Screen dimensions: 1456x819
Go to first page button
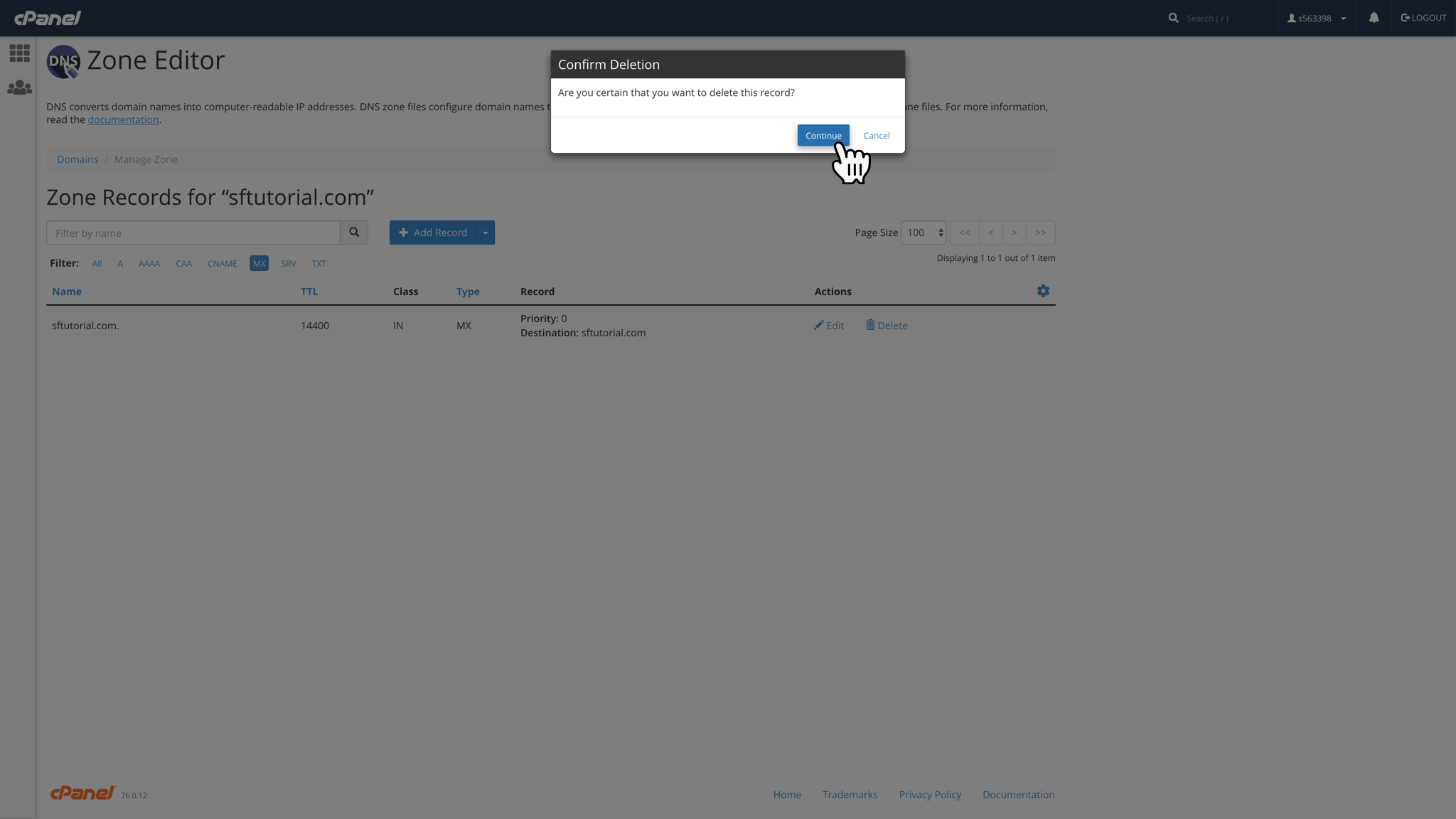coord(964,232)
